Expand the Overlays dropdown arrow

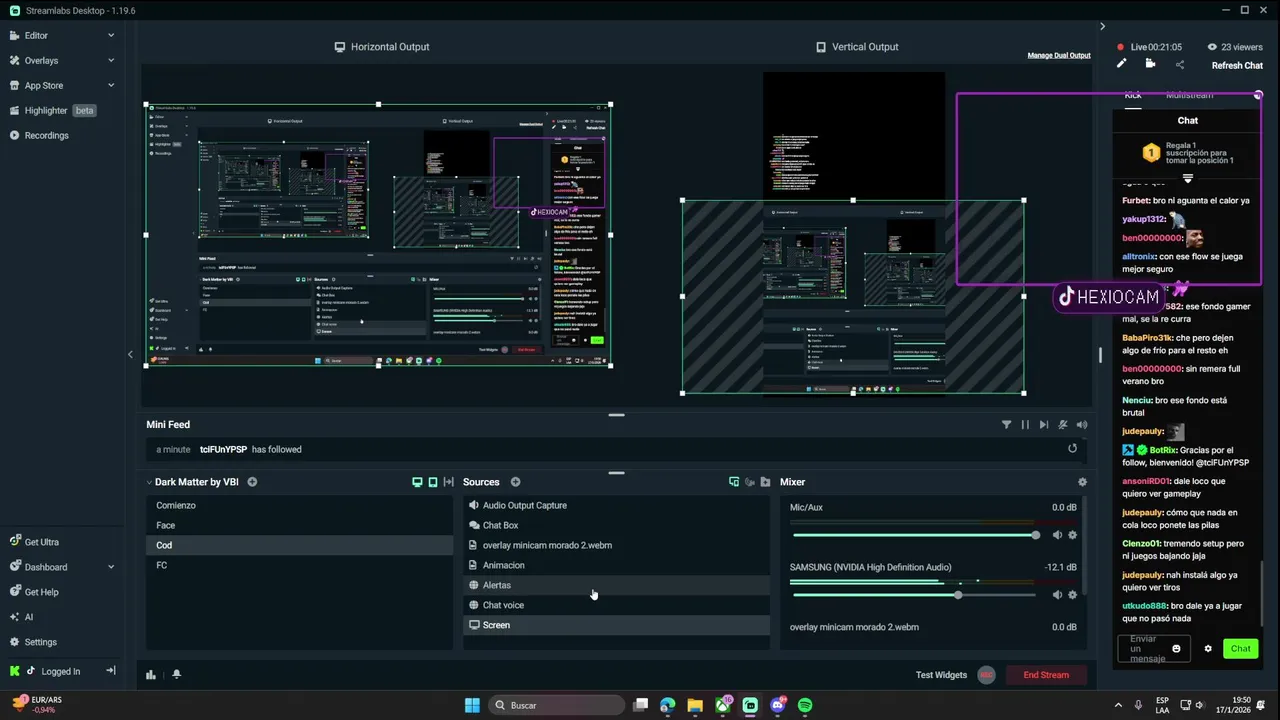(111, 60)
